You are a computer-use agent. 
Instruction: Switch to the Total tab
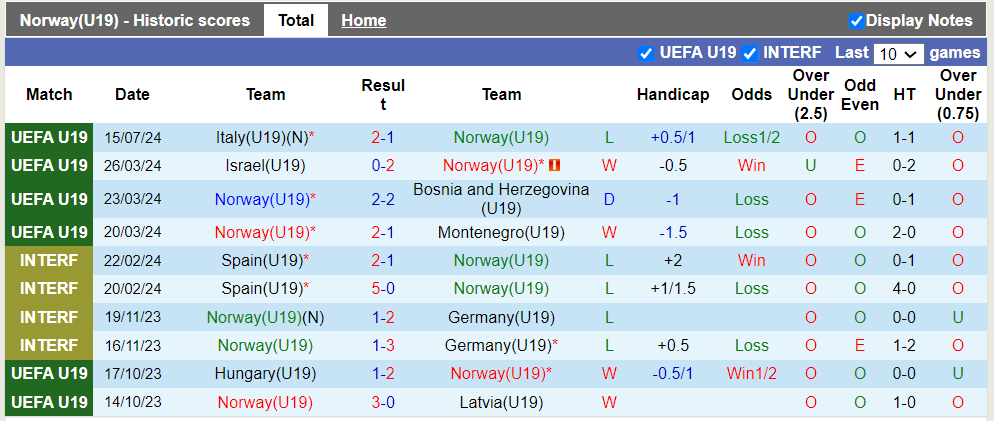click(296, 20)
